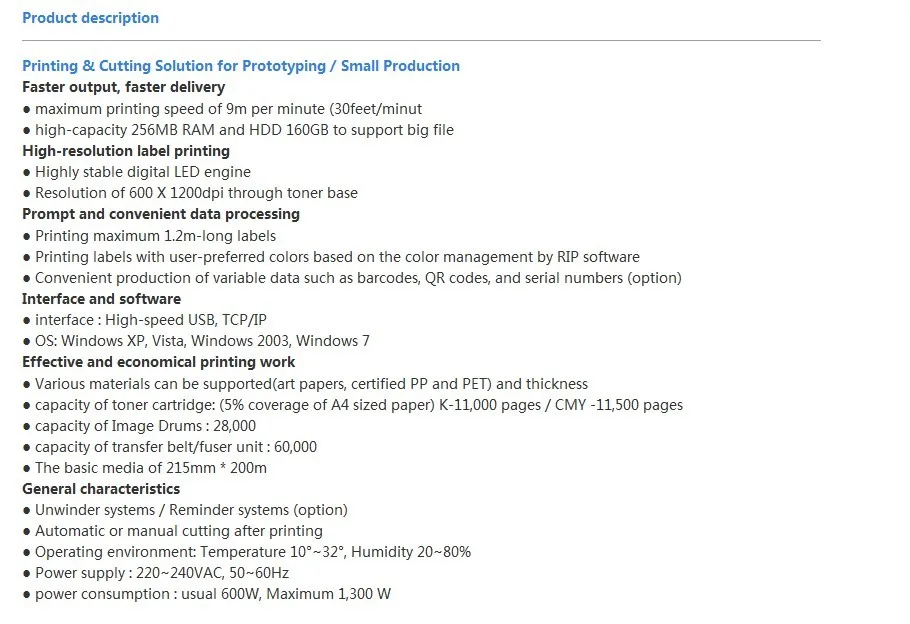This screenshot has width=910, height=624.
Task: Click the Prompt and convenient data processing heading
Action: point(161,214)
